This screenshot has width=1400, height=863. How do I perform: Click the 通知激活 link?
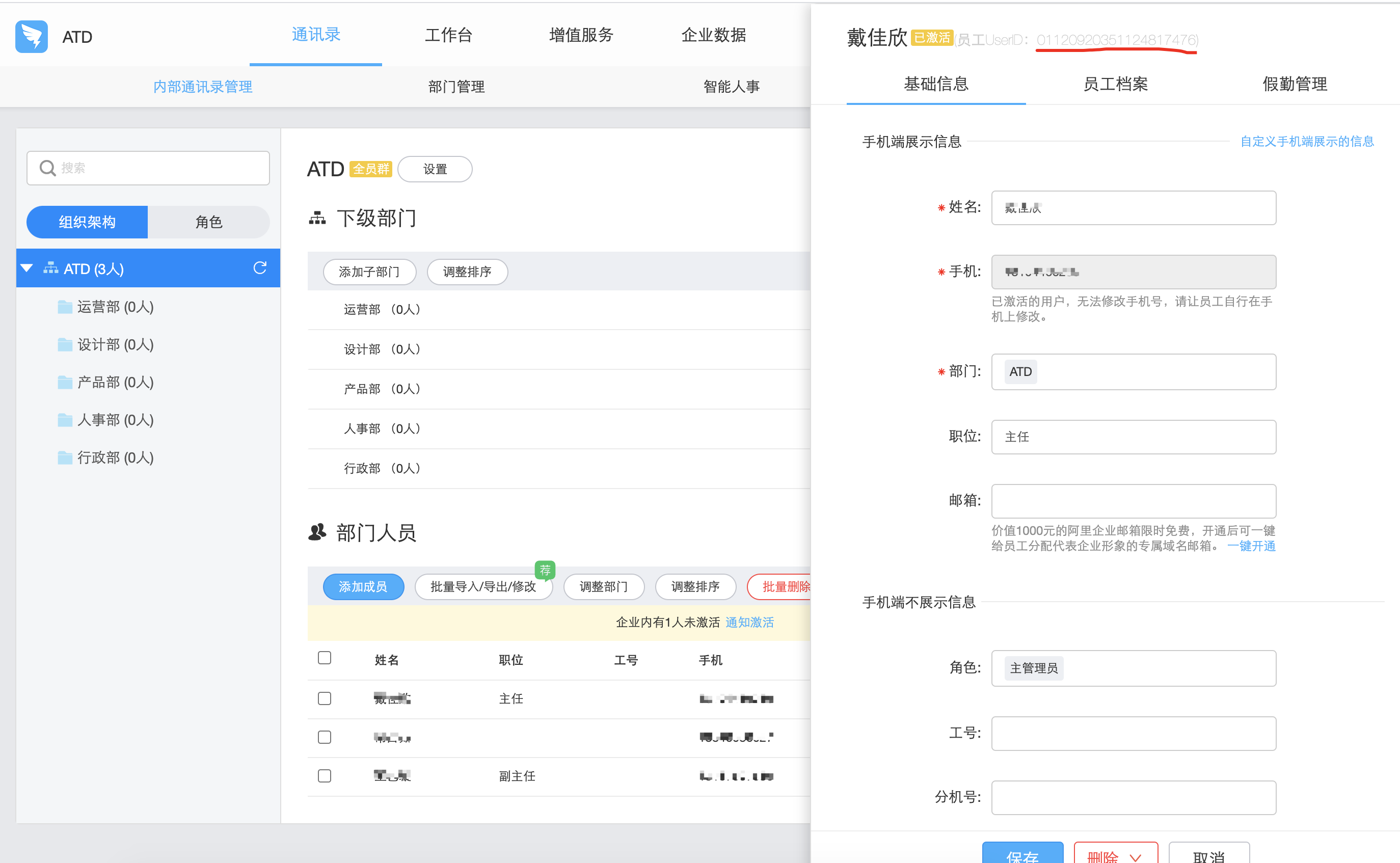[x=749, y=622]
